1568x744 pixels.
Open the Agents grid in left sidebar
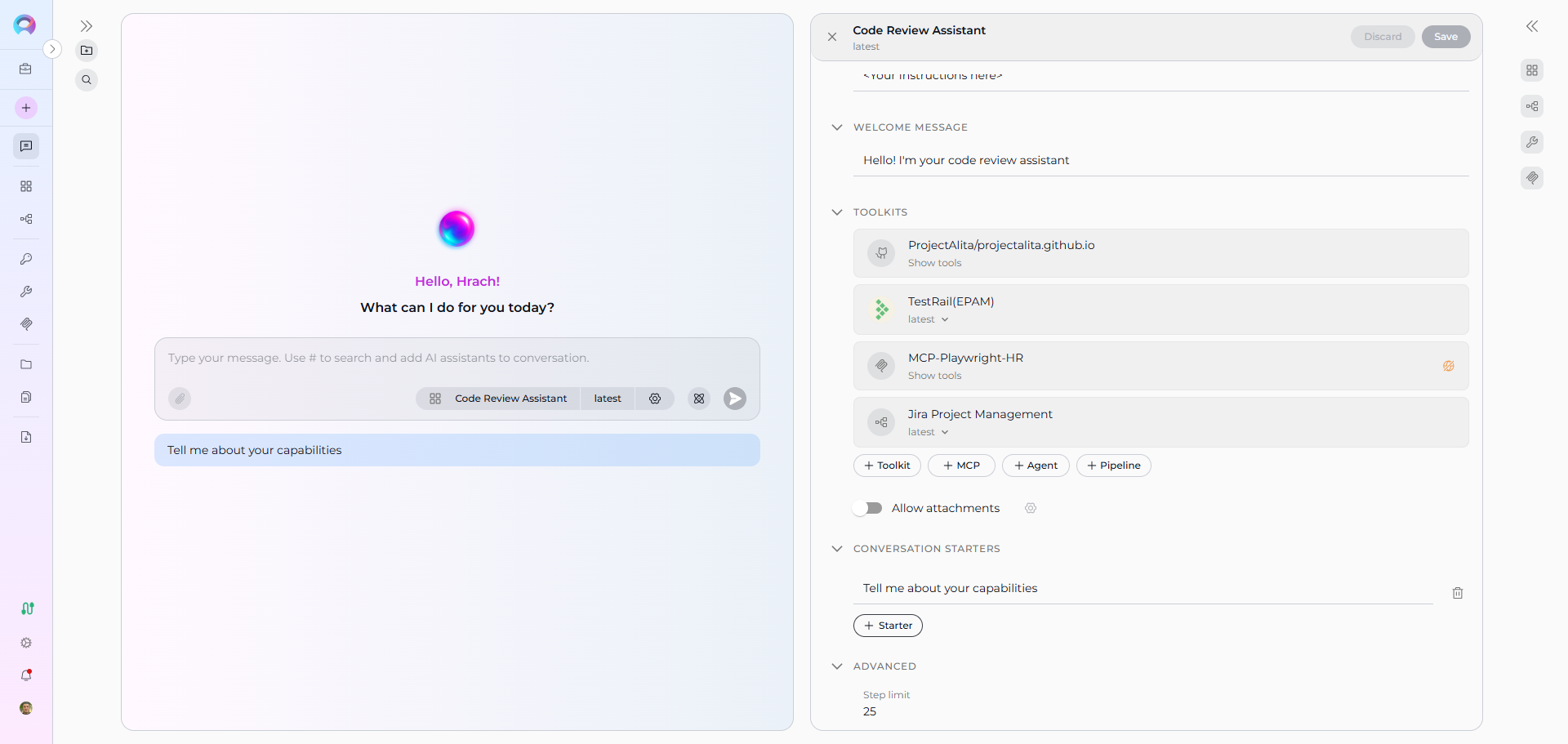tap(26, 186)
